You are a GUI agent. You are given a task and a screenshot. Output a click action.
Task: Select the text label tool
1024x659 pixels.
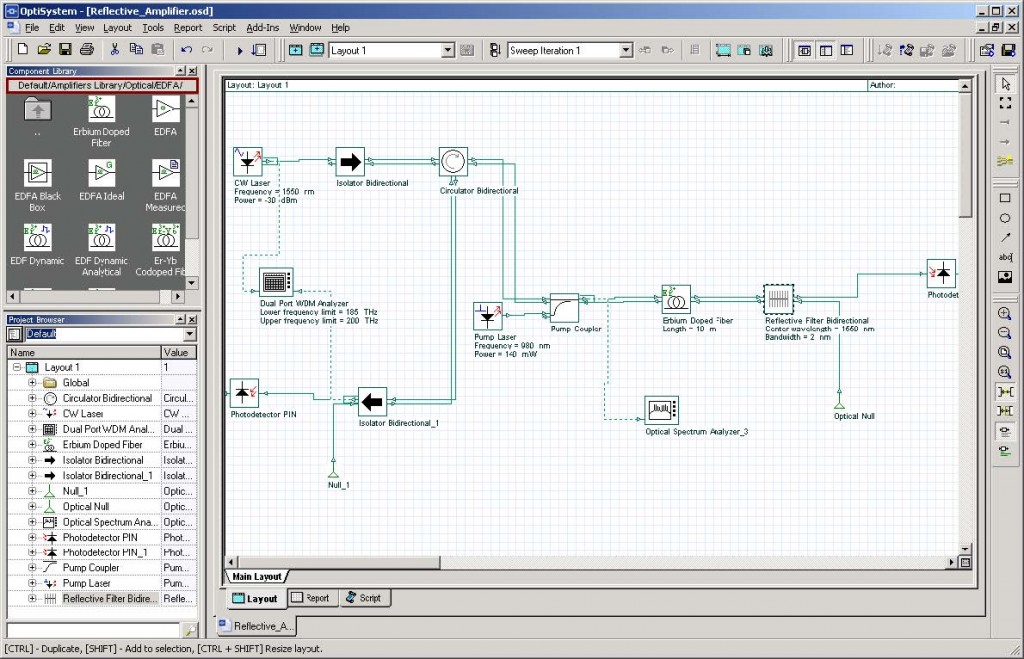[x=1005, y=257]
